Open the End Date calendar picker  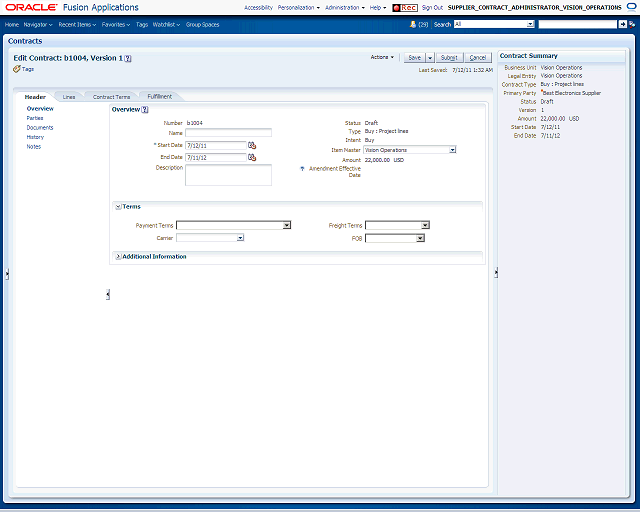[252, 158]
